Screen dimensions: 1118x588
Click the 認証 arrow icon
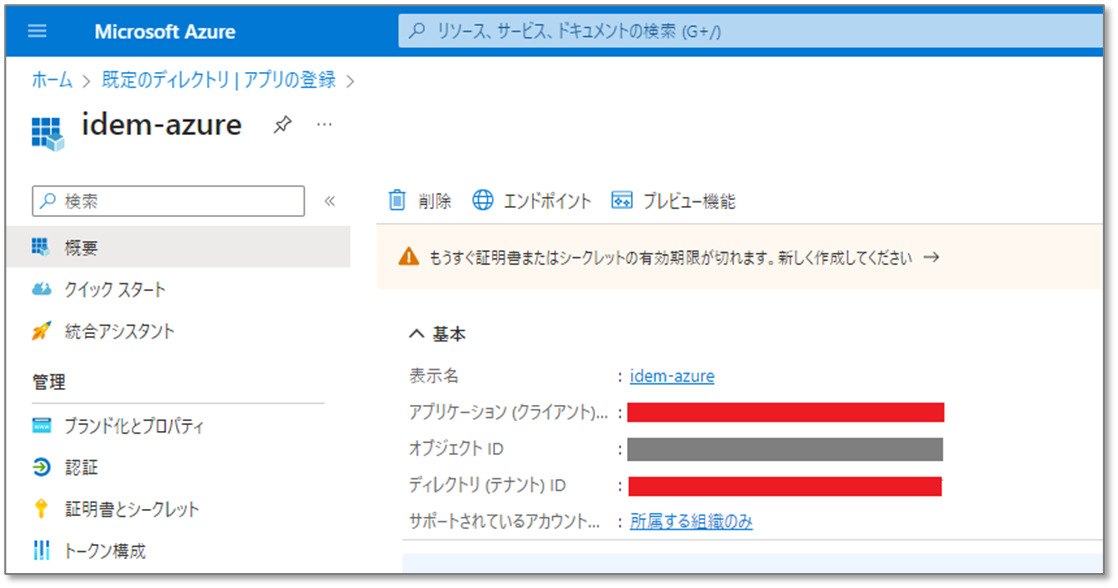click(x=41, y=468)
